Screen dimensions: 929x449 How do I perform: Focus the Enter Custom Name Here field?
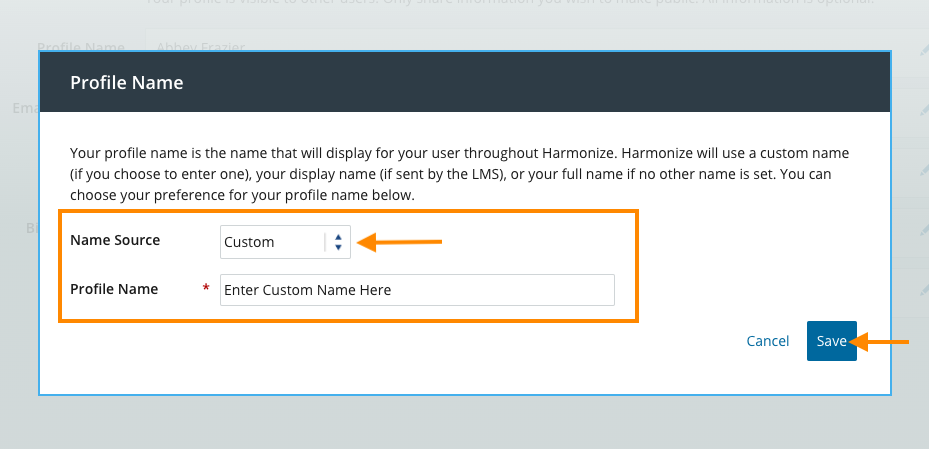416,290
